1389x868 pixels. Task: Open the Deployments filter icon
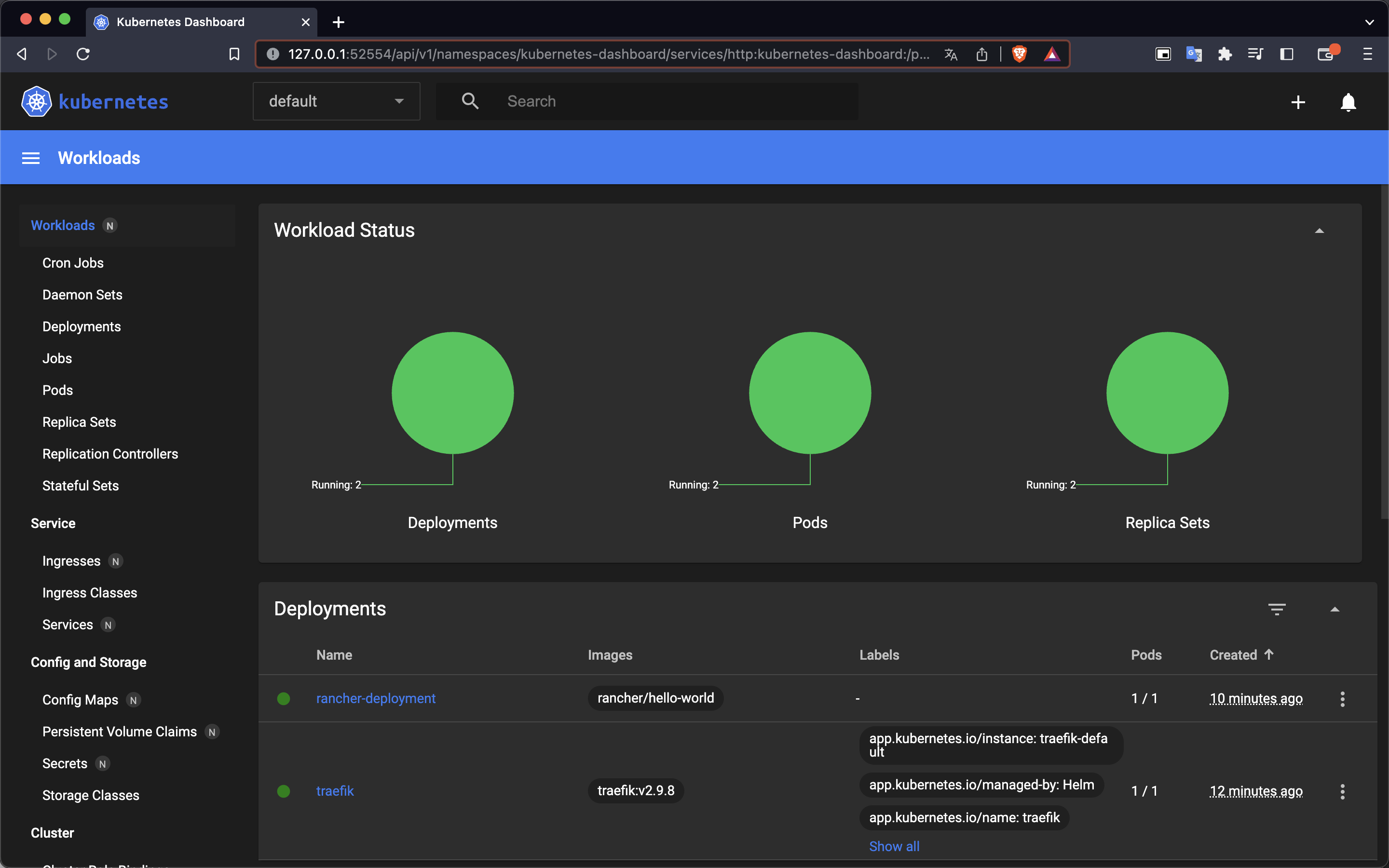tap(1277, 609)
